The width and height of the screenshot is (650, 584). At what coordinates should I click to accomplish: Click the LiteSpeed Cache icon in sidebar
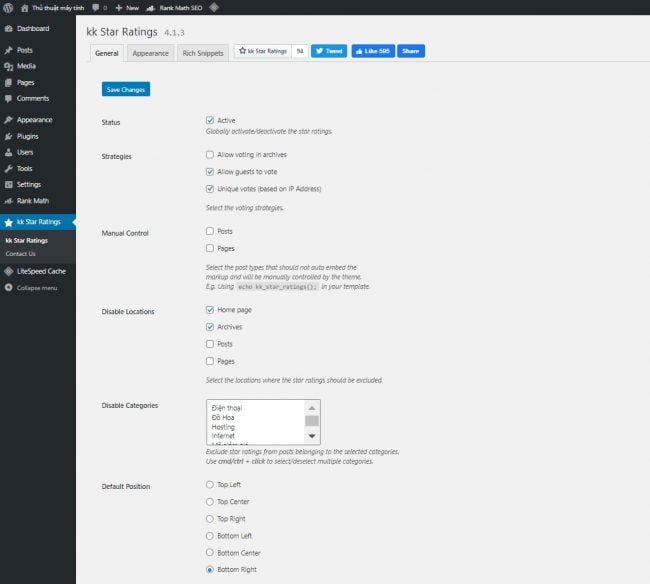point(8,271)
